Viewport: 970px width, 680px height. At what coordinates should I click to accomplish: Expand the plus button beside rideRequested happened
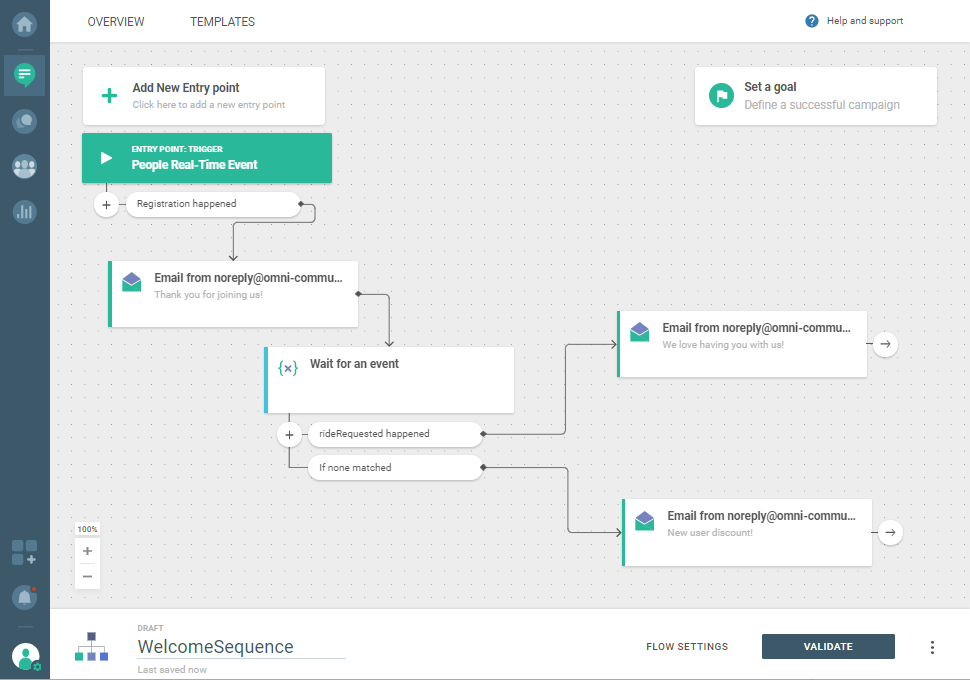[x=289, y=434]
